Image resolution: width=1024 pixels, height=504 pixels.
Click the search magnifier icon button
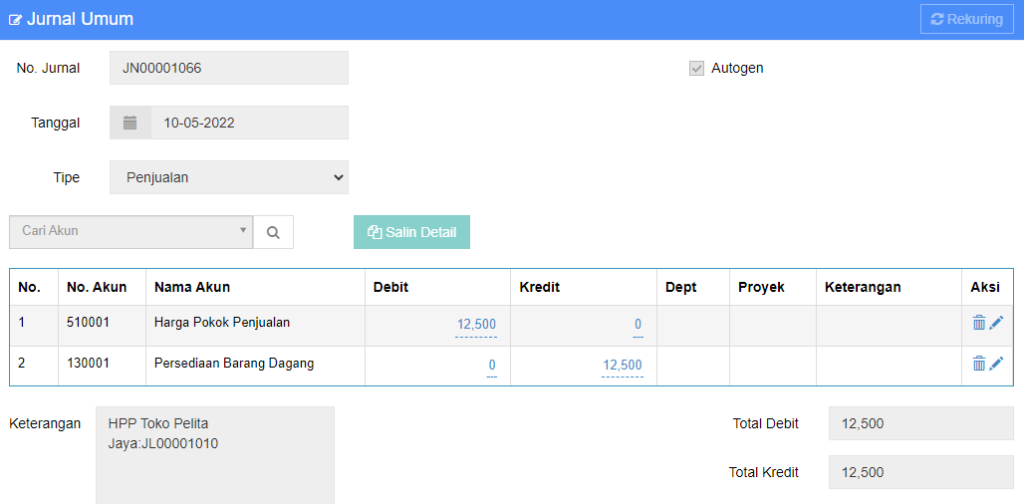(x=273, y=232)
